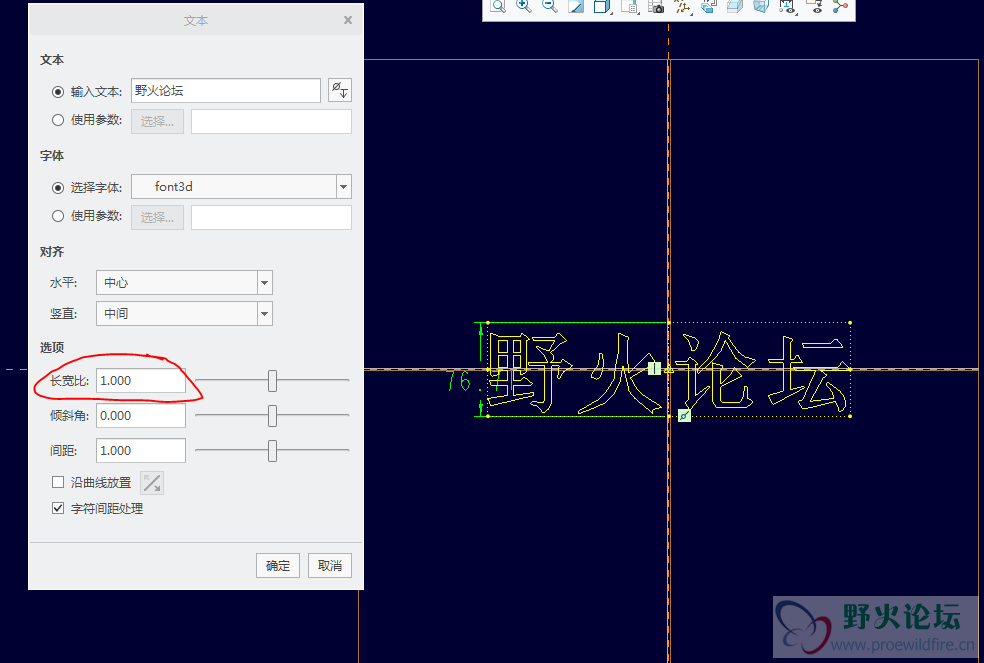Click the text orientation handle below the text
Image resolution: width=984 pixels, height=663 pixels.
click(x=684, y=416)
